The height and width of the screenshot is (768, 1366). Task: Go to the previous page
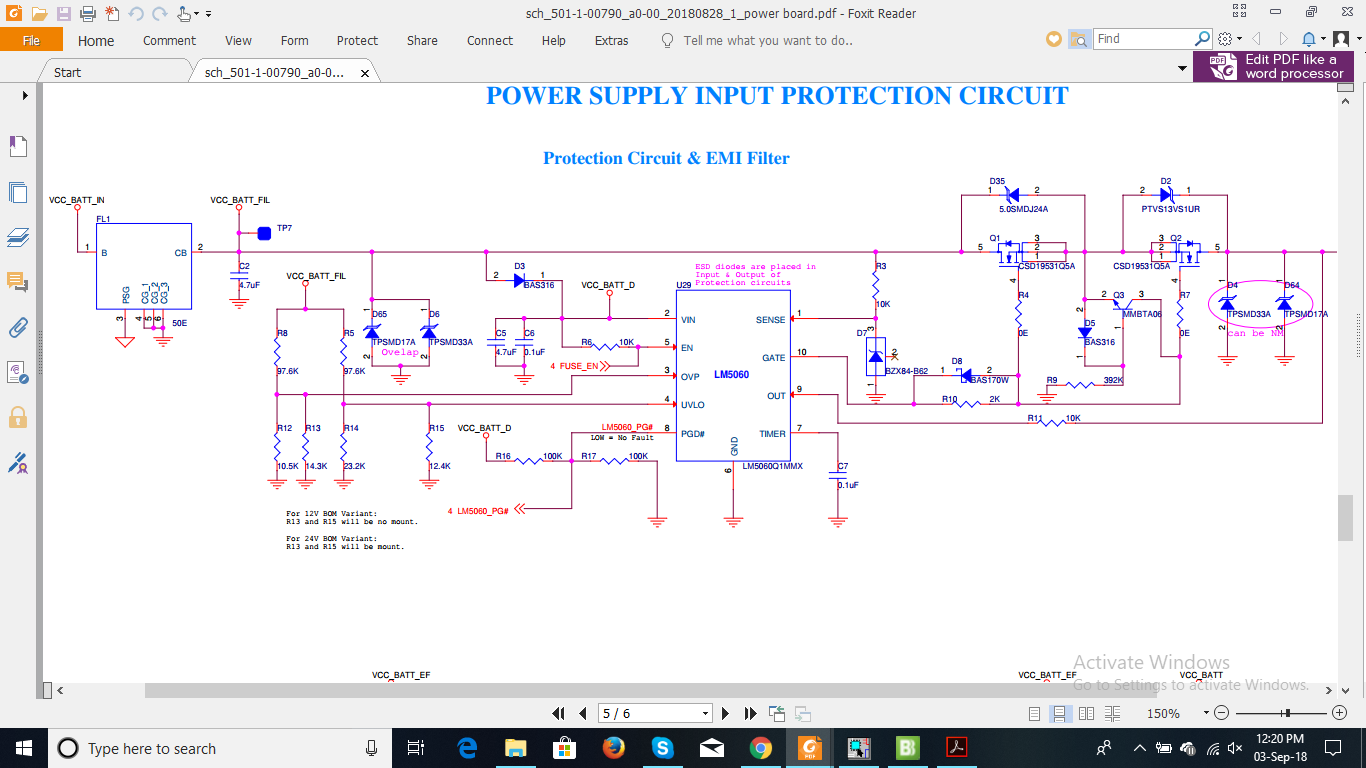click(x=582, y=713)
